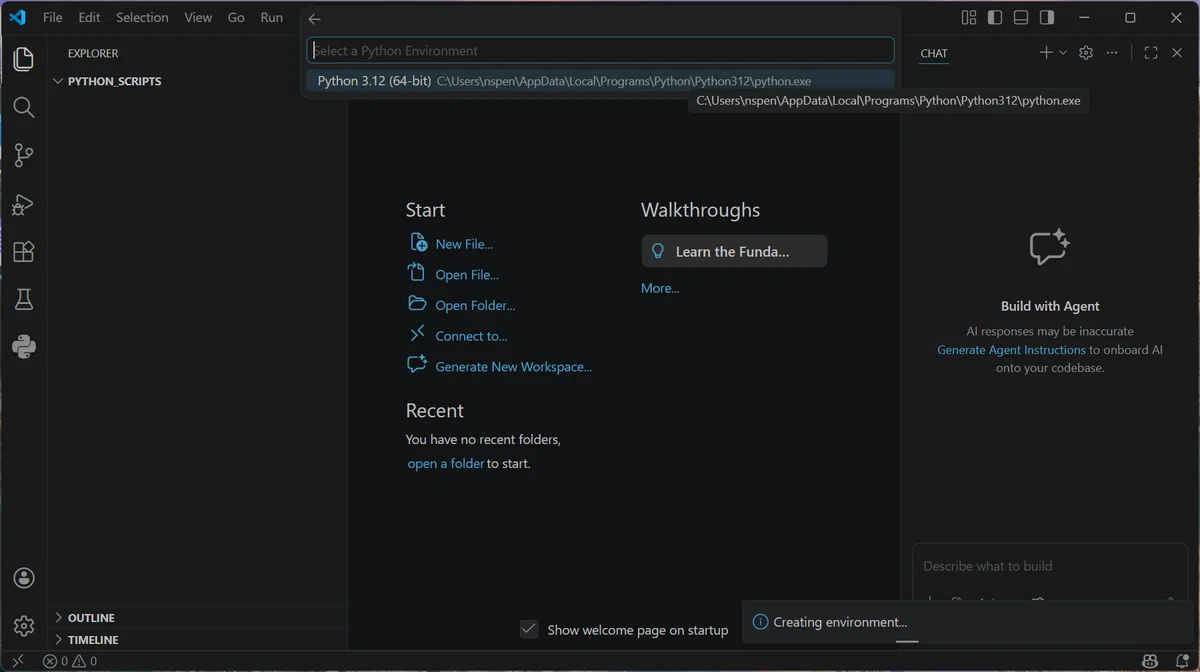Open the File menu

point(53,18)
